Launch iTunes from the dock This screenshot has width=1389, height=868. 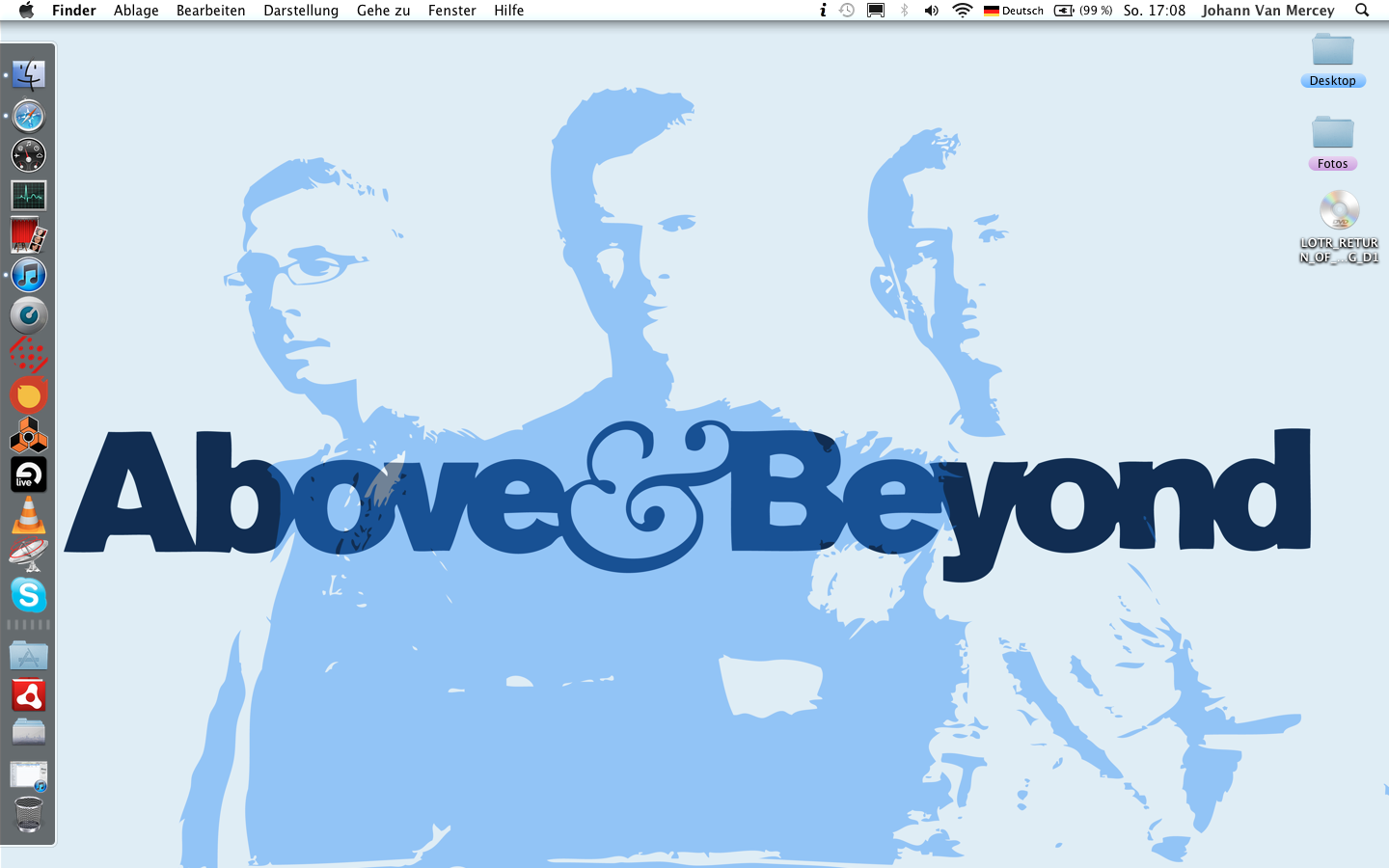point(28,275)
